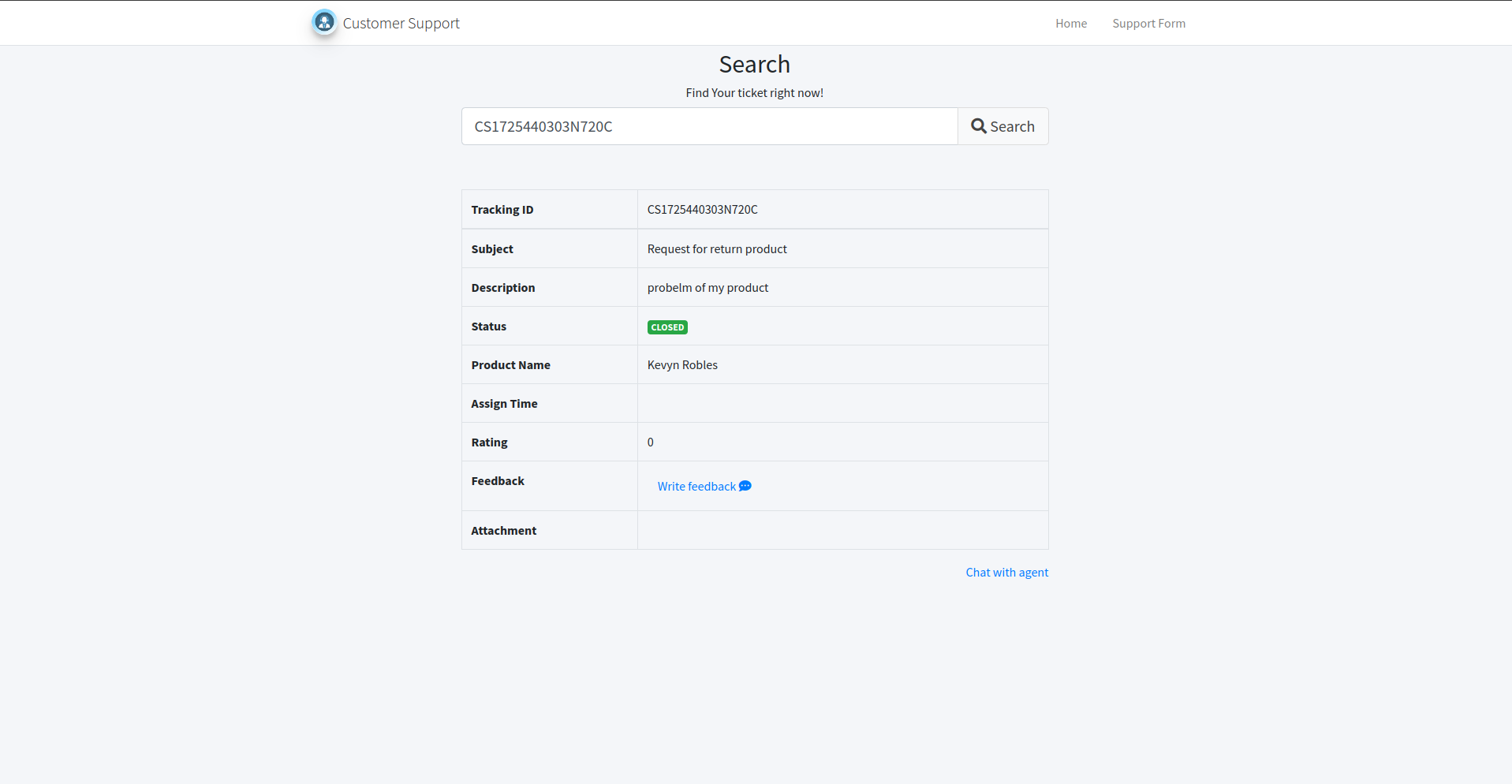The height and width of the screenshot is (784, 1512).
Task: Click 'Find Your ticket right now!' subtitle
Action: coord(754,93)
